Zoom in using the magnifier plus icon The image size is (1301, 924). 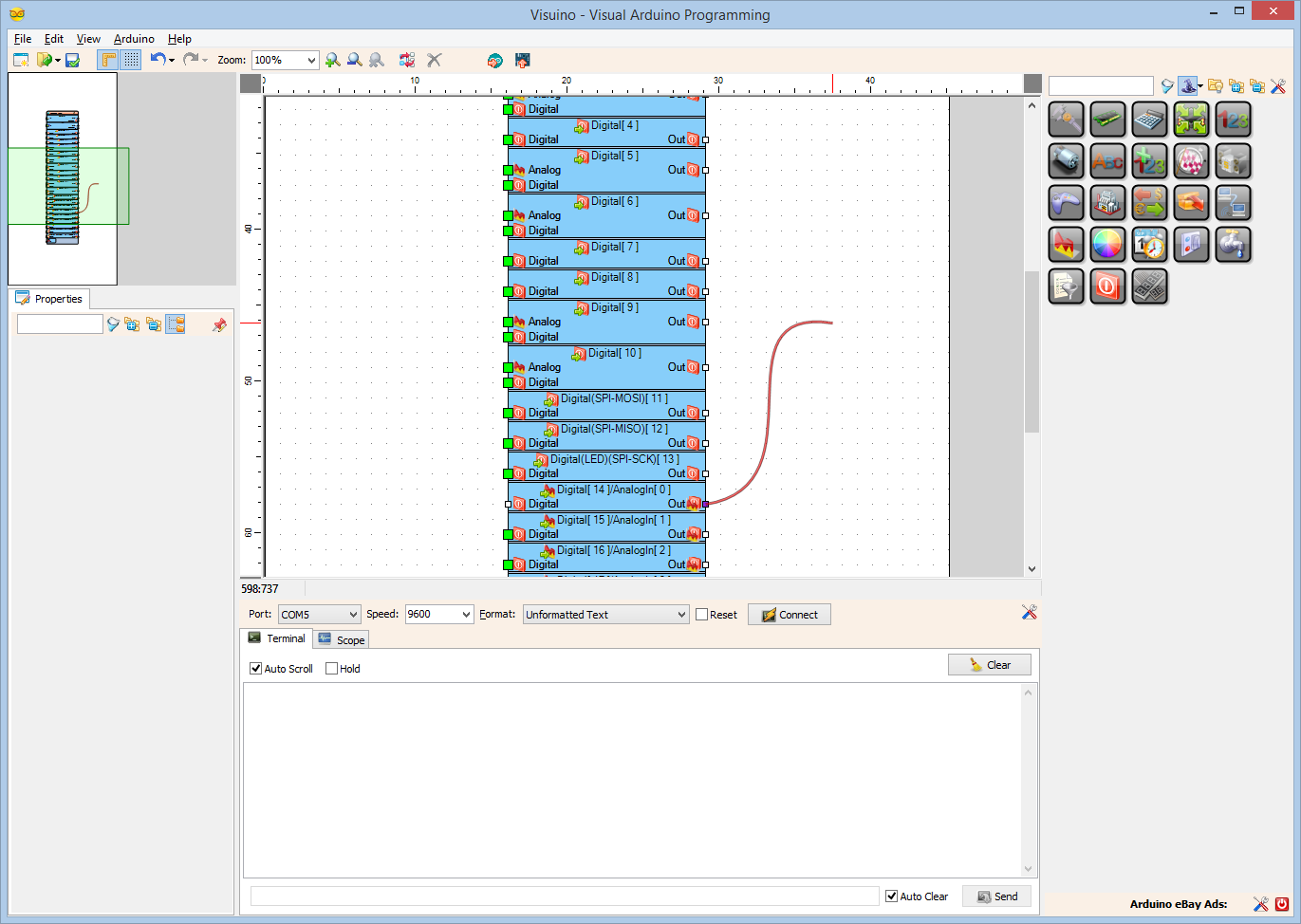(x=332, y=60)
